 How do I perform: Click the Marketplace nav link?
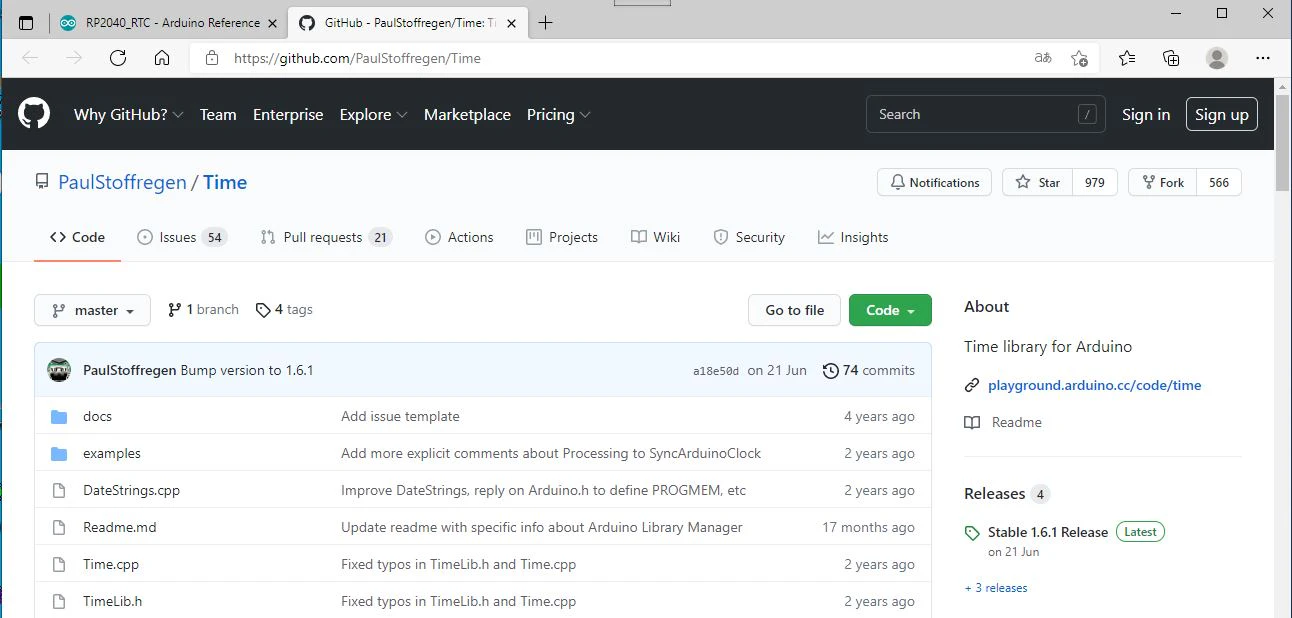(467, 114)
